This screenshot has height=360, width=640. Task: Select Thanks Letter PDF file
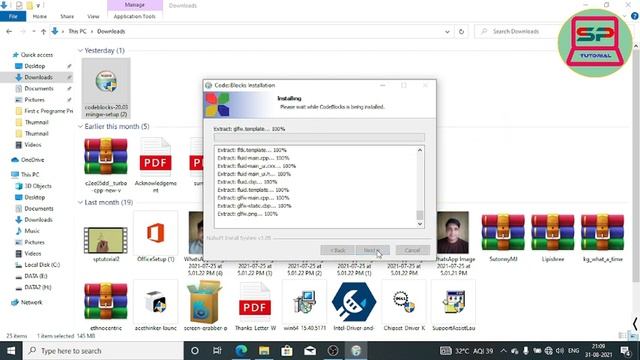tap(255, 305)
